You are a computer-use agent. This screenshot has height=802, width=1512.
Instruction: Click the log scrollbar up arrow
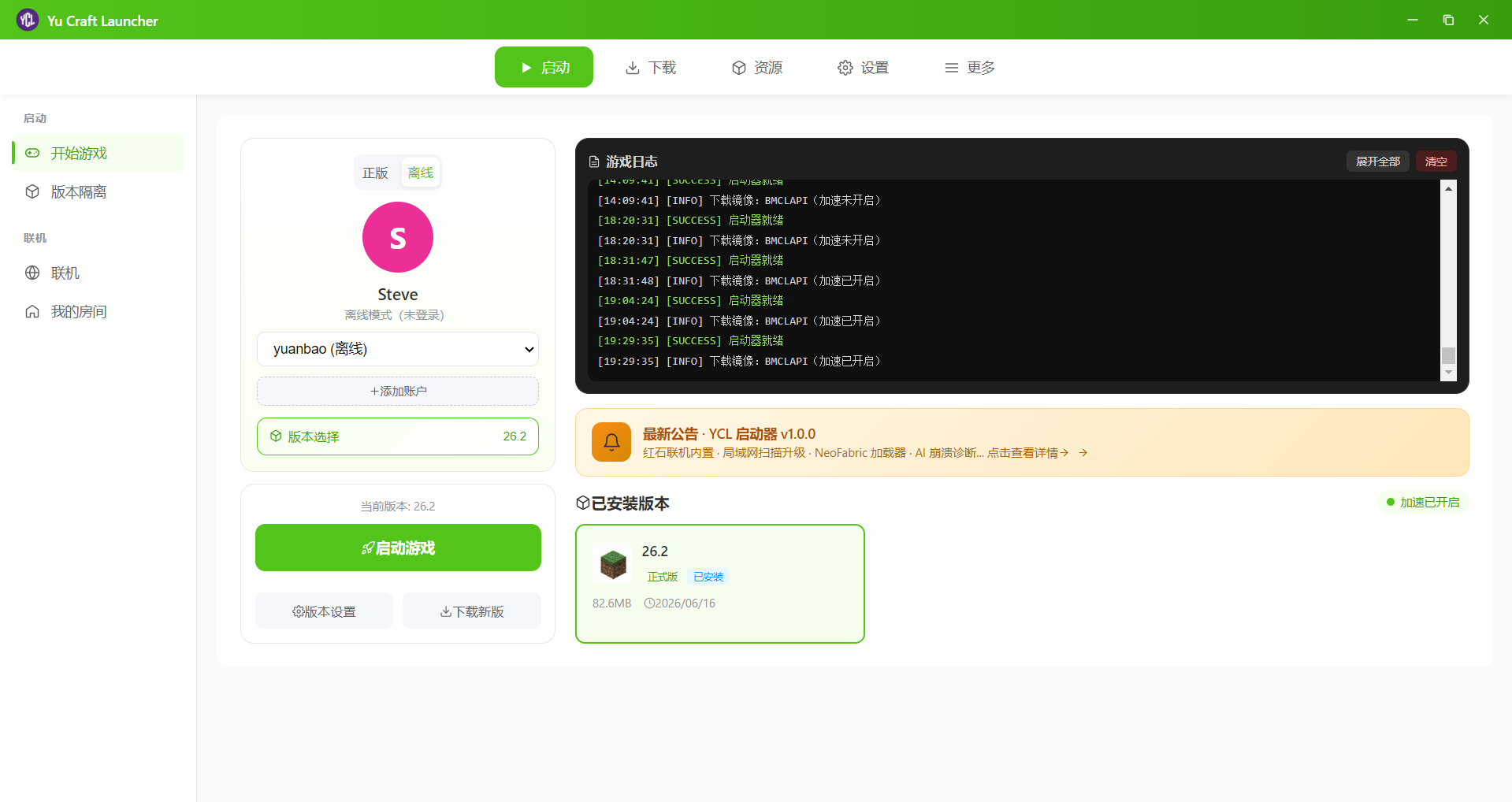point(1448,188)
